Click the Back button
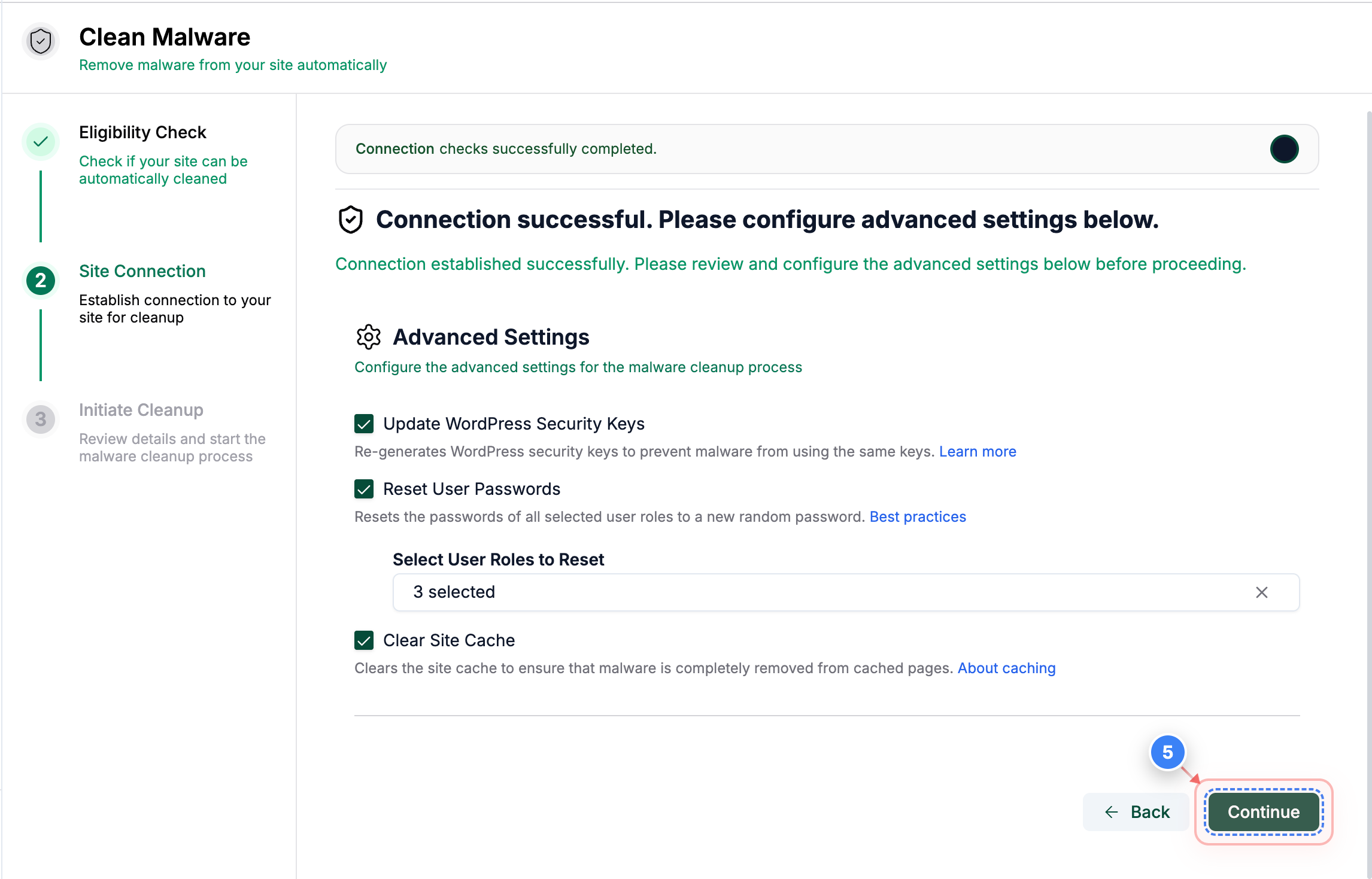The height and width of the screenshot is (879, 1372). (1136, 812)
